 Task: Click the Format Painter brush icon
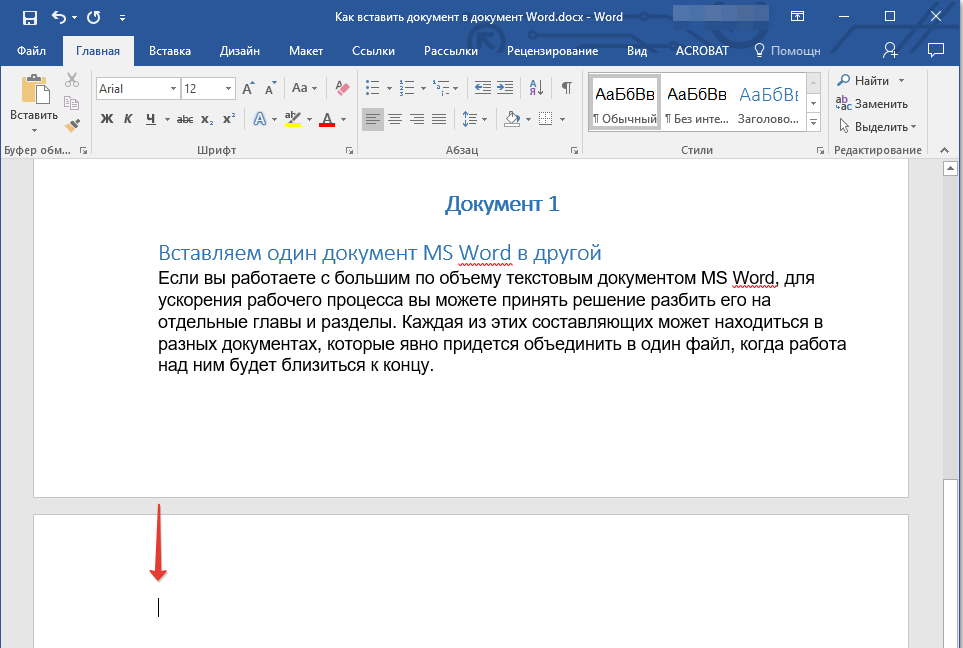pos(72,125)
